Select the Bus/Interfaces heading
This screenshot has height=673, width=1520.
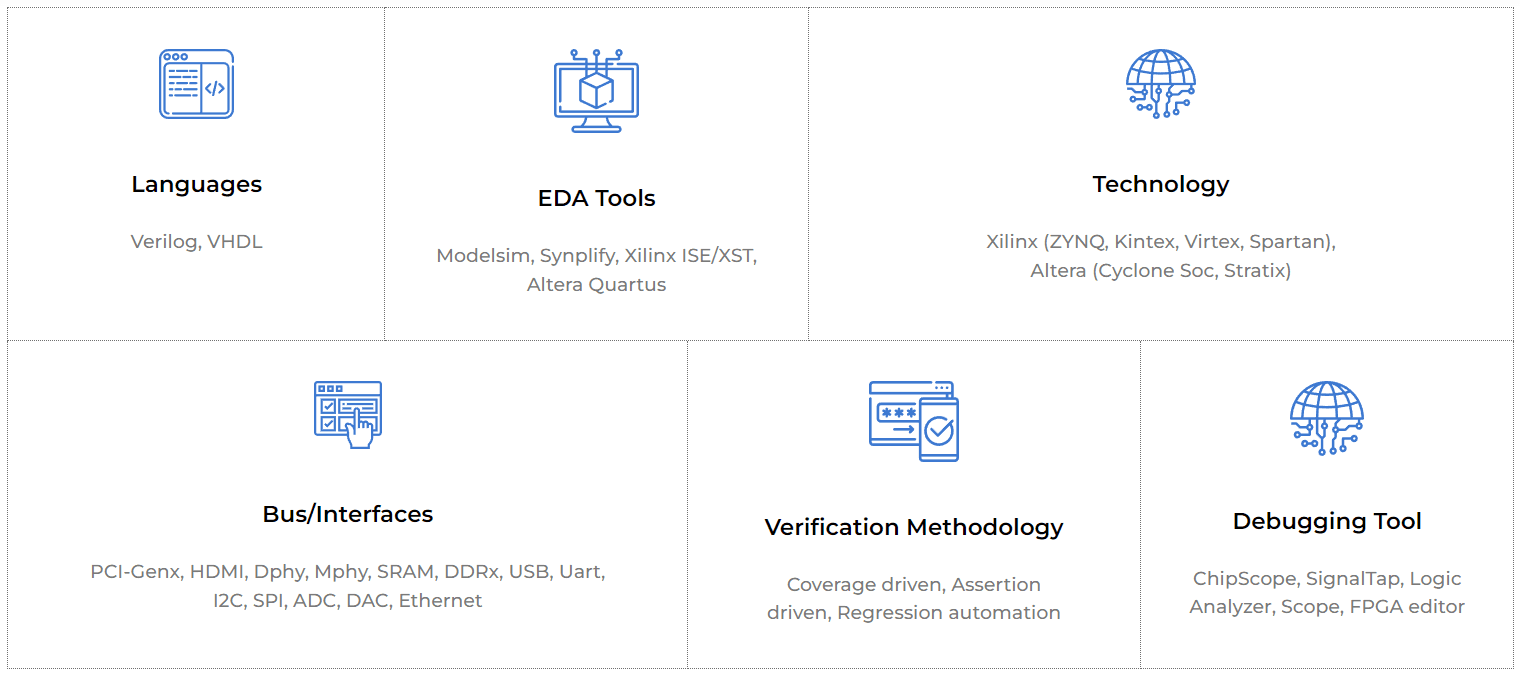click(348, 514)
